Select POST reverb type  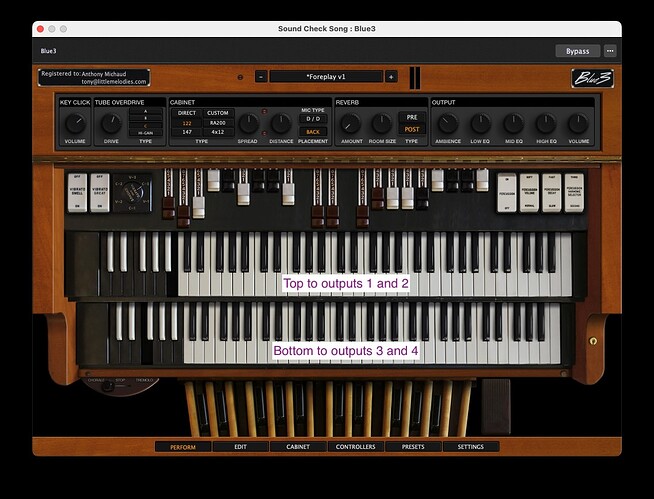click(412, 129)
